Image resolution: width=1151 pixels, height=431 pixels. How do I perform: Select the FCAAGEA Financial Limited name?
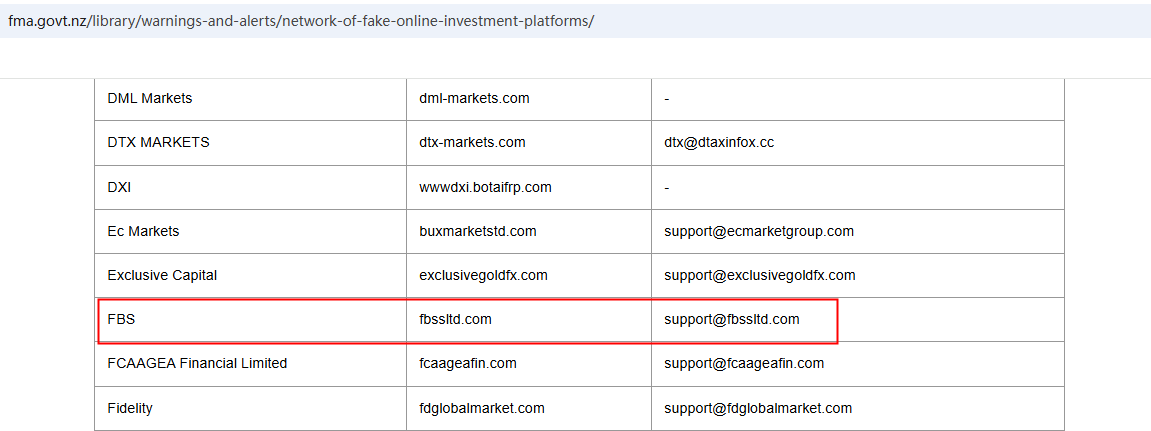(x=197, y=363)
